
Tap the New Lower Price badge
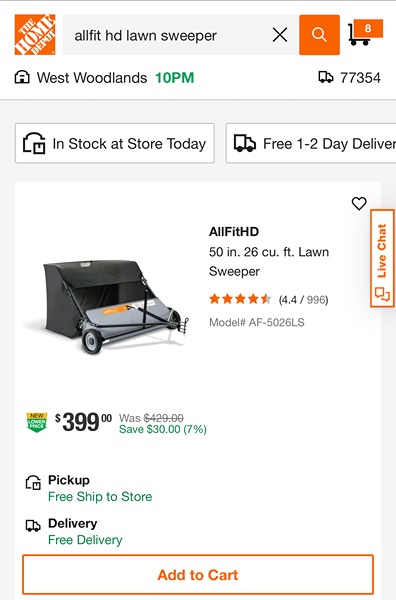pyautogui.click(x=37, y=422)
